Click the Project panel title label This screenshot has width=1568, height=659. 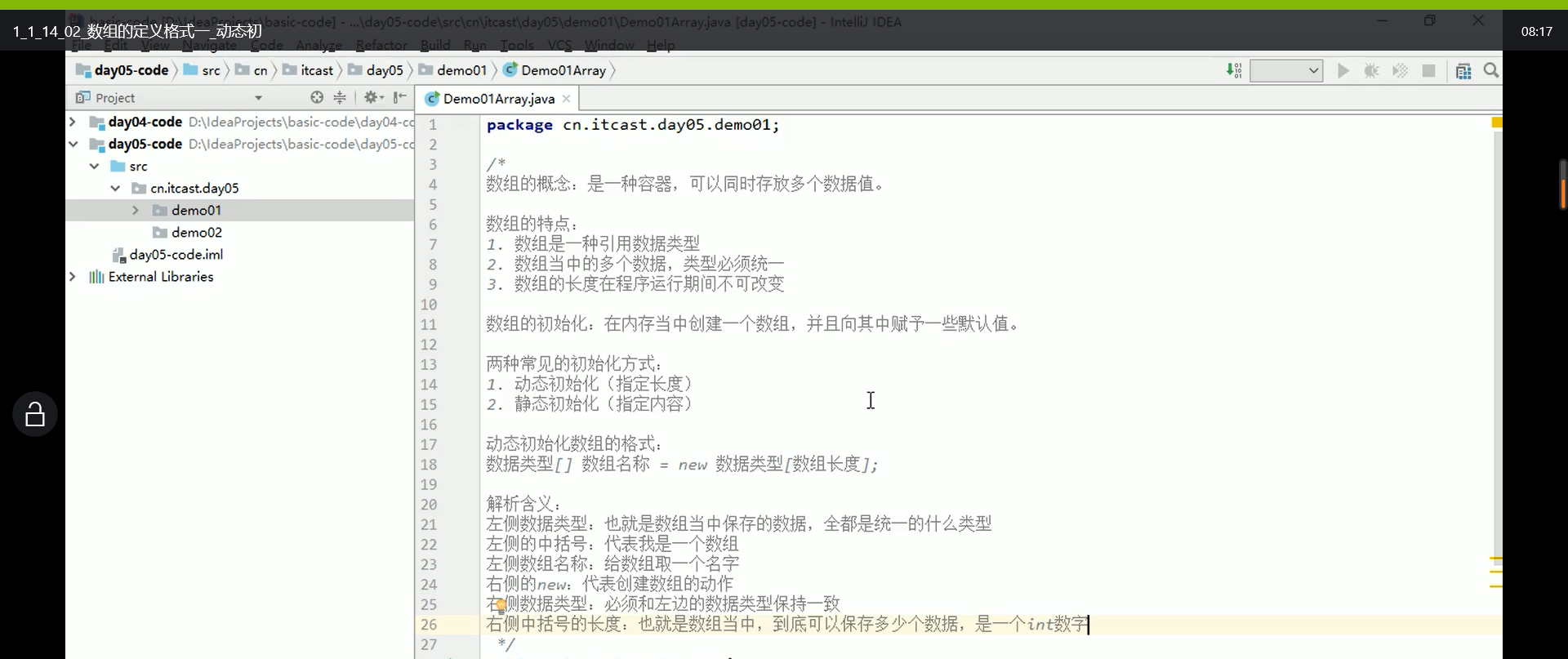(x=115, y=98)
